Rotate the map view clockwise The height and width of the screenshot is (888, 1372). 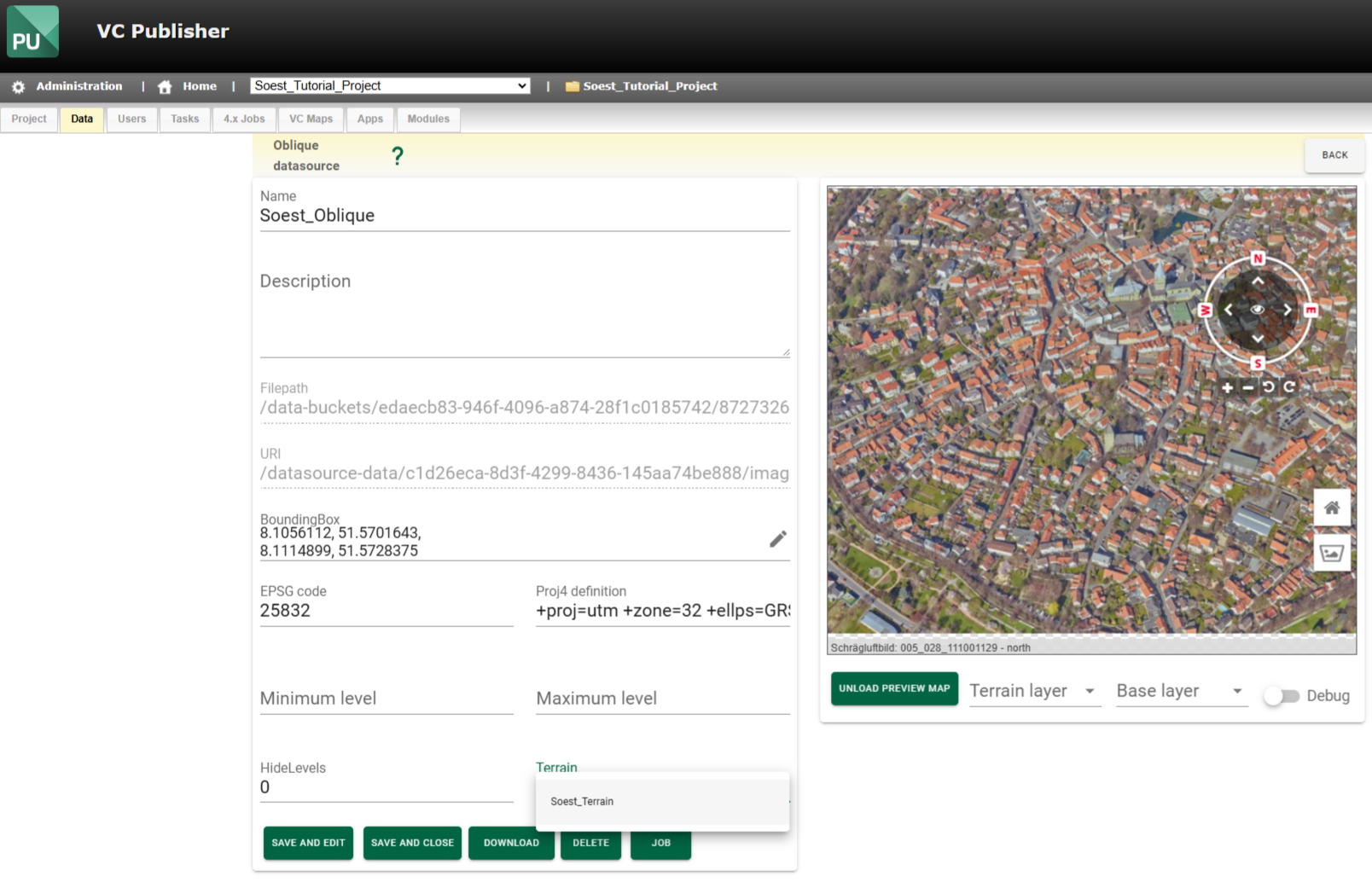(1289, 387)
